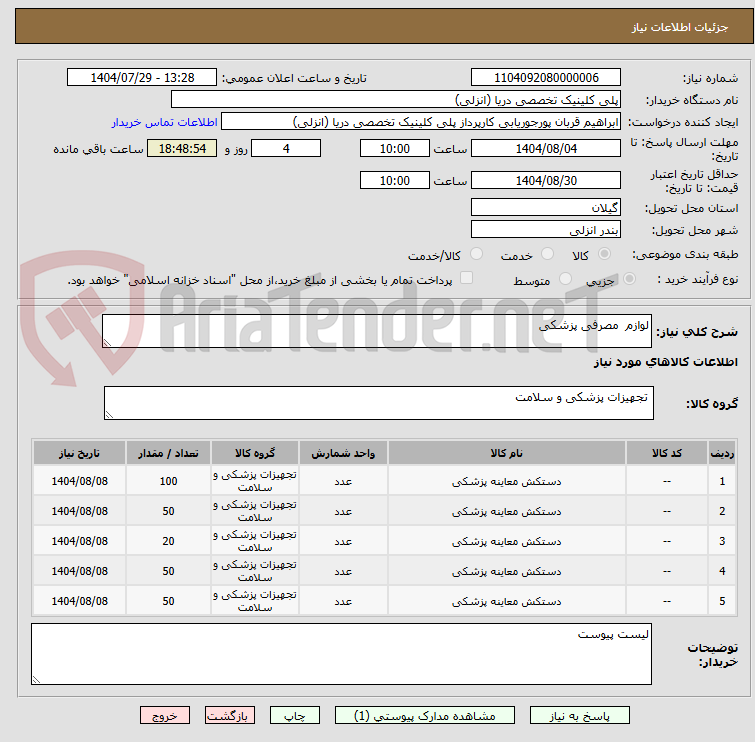Click item name in row 1
The height and width of the screenshot is (742, 755).
coord(507,481)
